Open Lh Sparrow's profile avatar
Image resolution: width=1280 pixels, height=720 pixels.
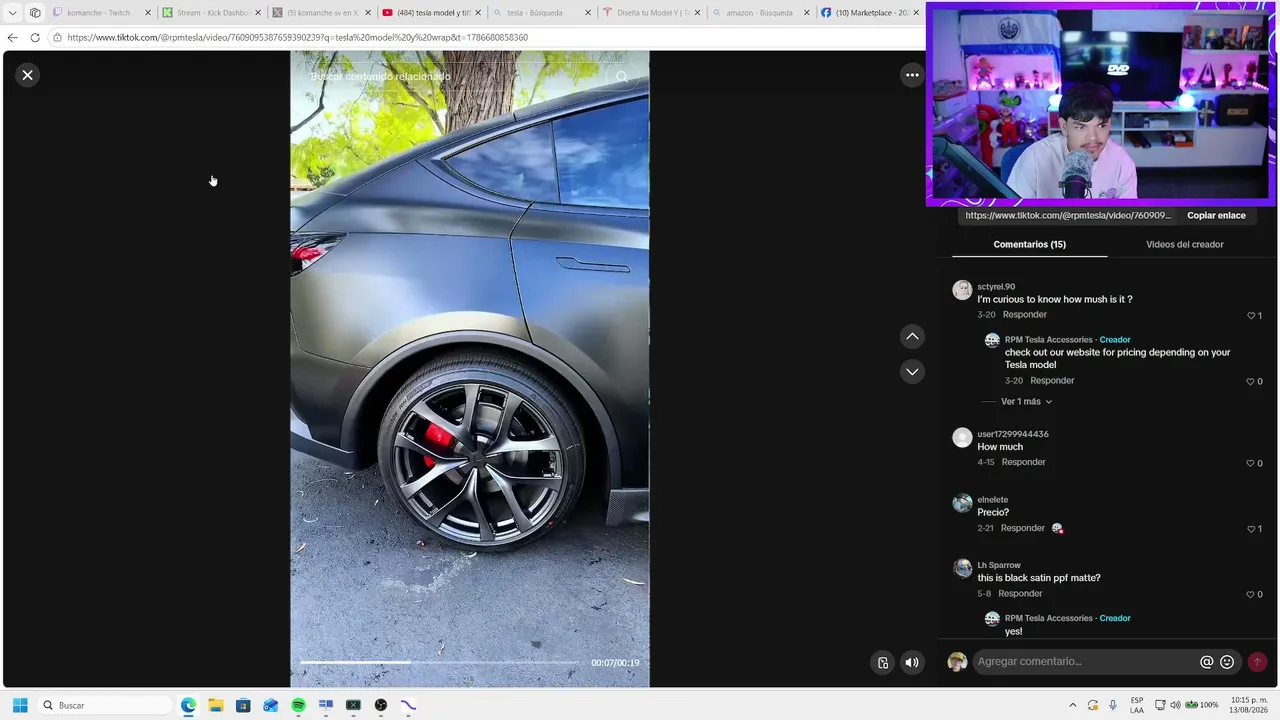pos(962,568)
